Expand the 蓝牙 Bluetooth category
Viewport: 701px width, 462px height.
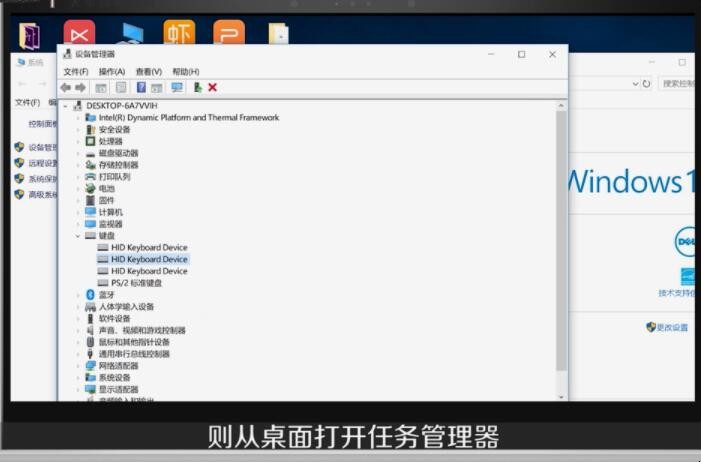78,295
